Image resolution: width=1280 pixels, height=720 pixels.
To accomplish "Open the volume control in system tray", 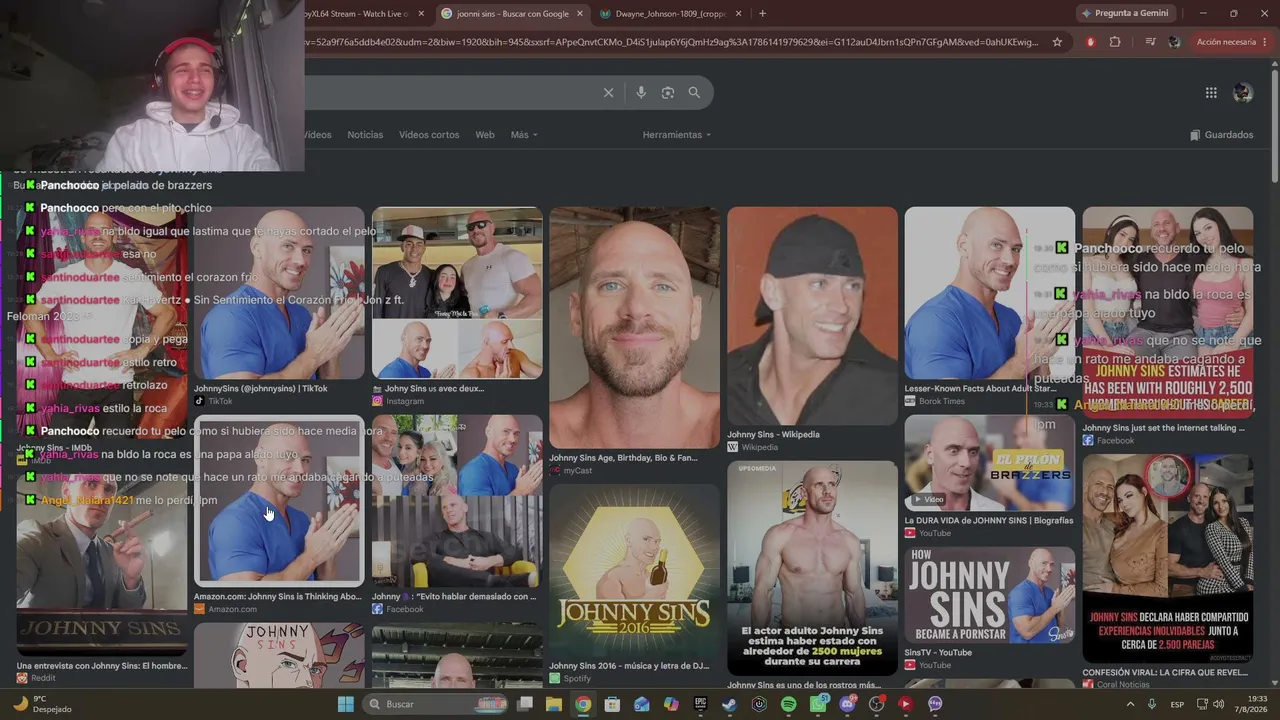I will (1218, 704).
